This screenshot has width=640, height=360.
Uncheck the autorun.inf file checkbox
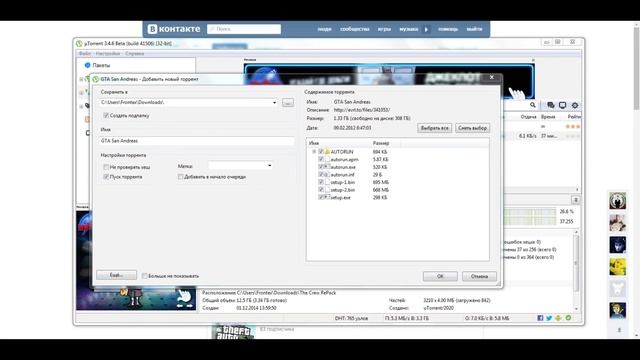[x=321, y=174]
